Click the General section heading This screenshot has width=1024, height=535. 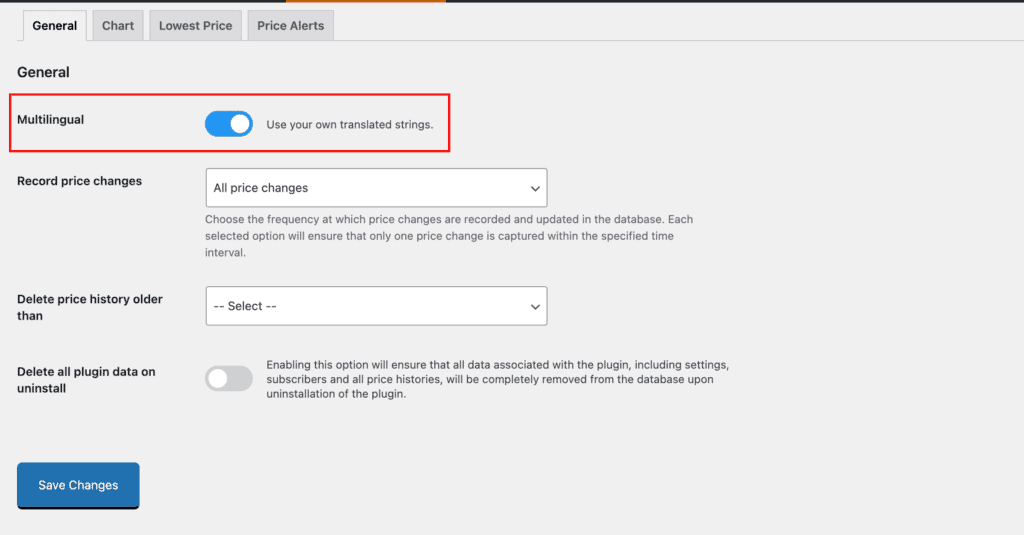[44, 72]
